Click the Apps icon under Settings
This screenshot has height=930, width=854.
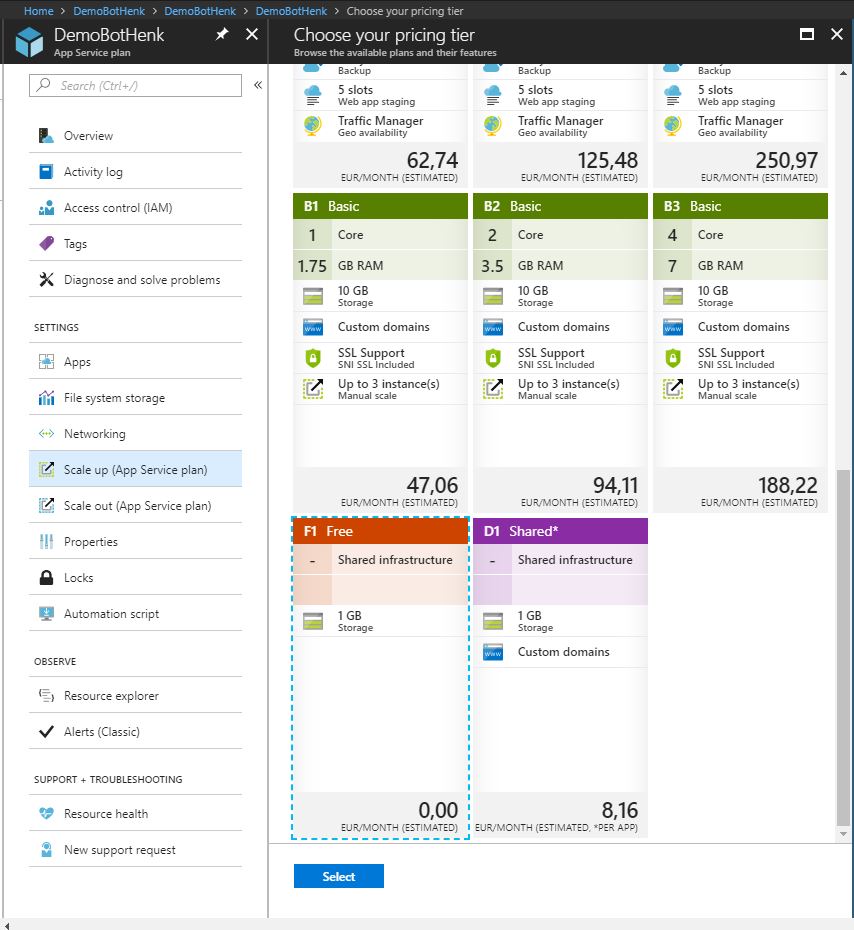click(46, 361)
